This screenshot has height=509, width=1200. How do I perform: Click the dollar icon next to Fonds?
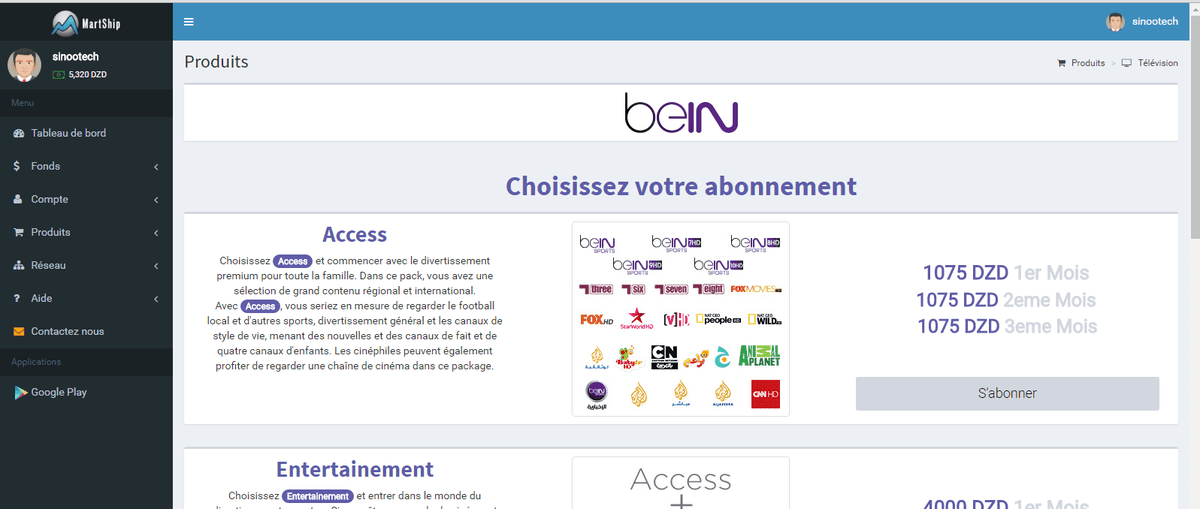point(17,166)
